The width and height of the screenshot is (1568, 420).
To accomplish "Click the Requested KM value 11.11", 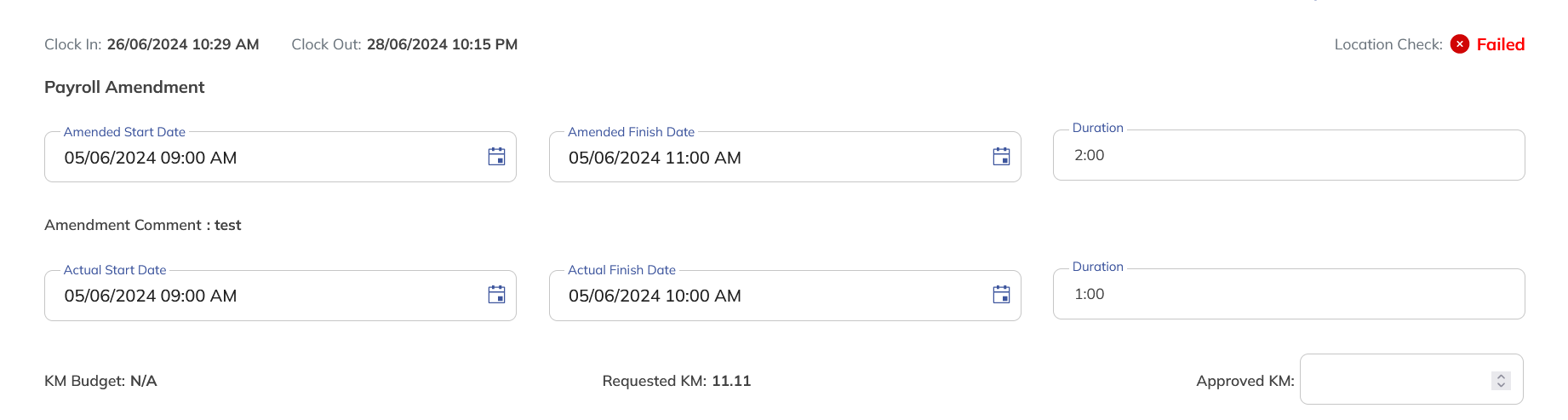I will [731, 381].
